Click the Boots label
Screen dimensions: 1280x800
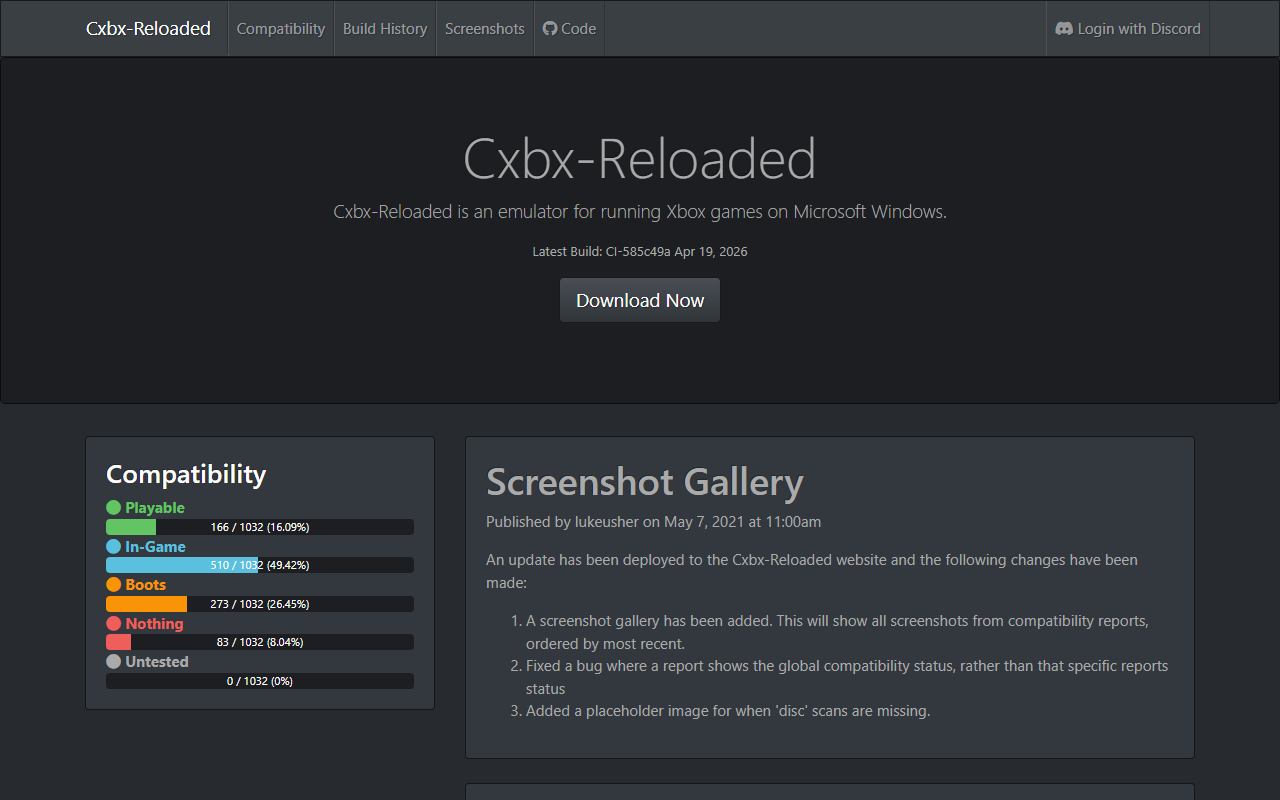(146, 585)
